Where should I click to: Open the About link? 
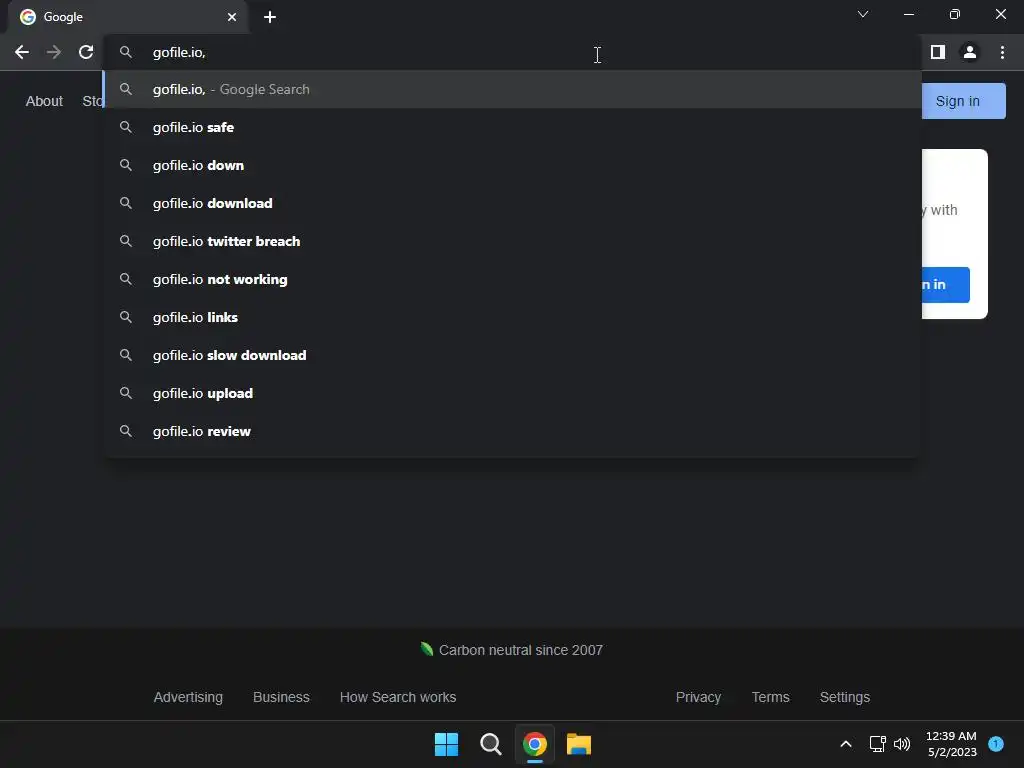pyautogui.click(x=44, y=101)
